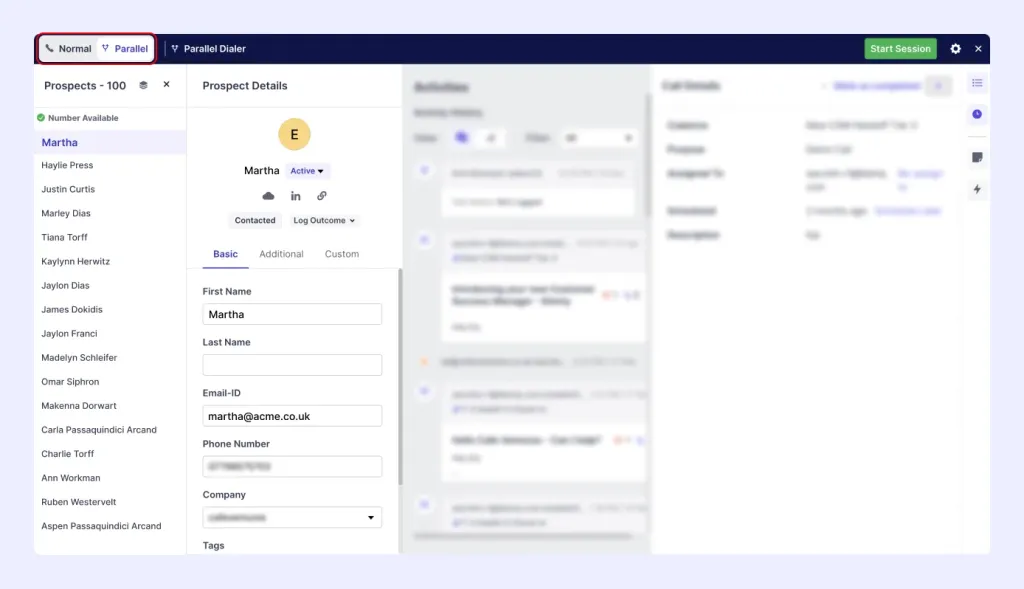Screen dimensions: 1024x589
Task: Open the Active status dropdown
Action: tap(307, 171)
